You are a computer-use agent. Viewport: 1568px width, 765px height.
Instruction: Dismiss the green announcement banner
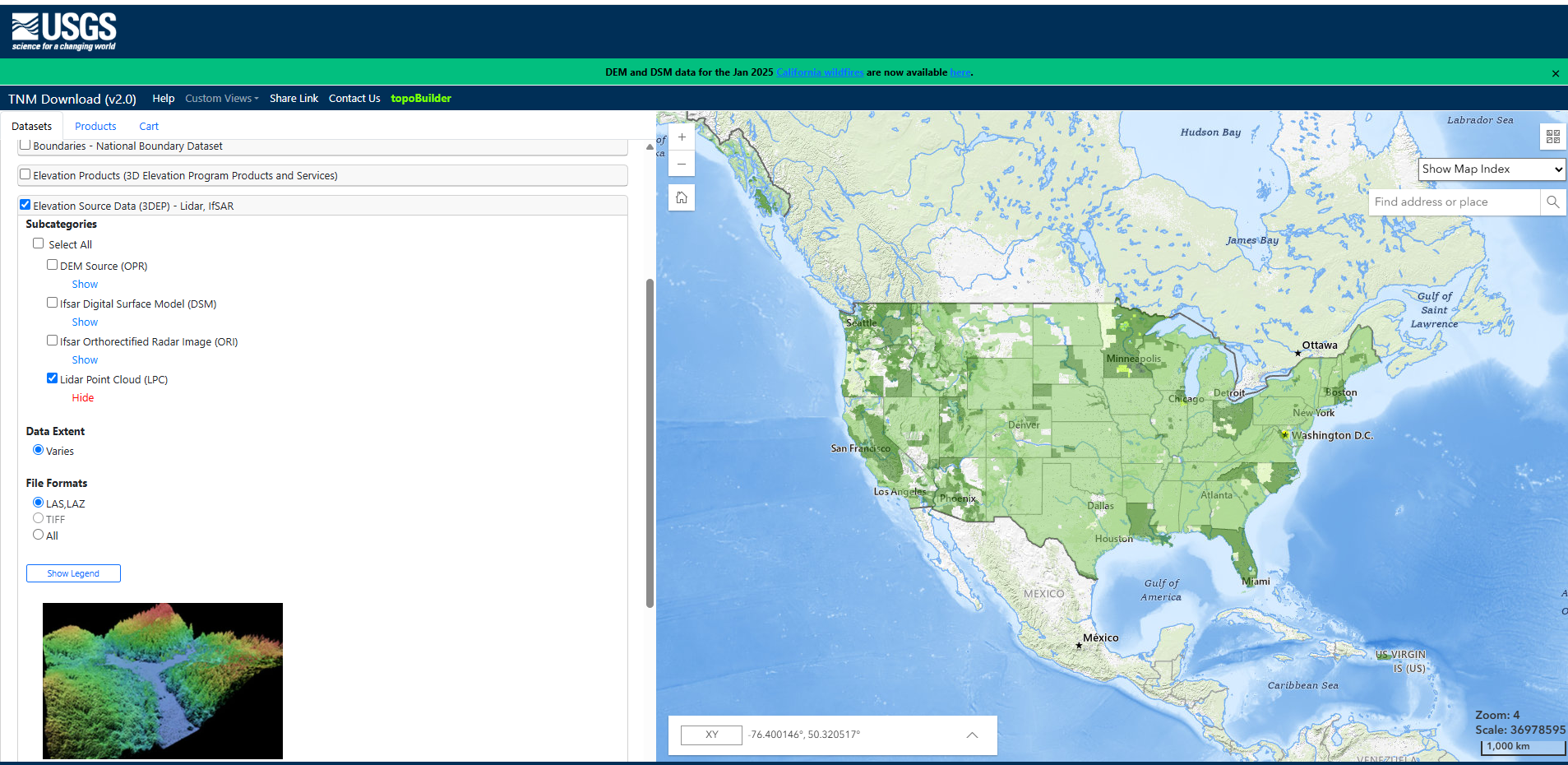(1555, 73)
